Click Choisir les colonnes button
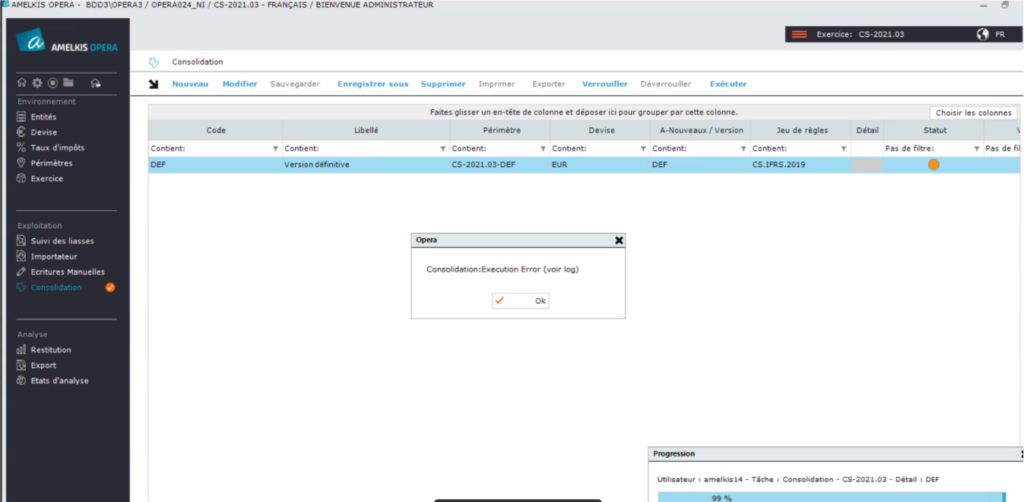The width and height of the screenshot is (1024, 502). click(x=973, y=113)
